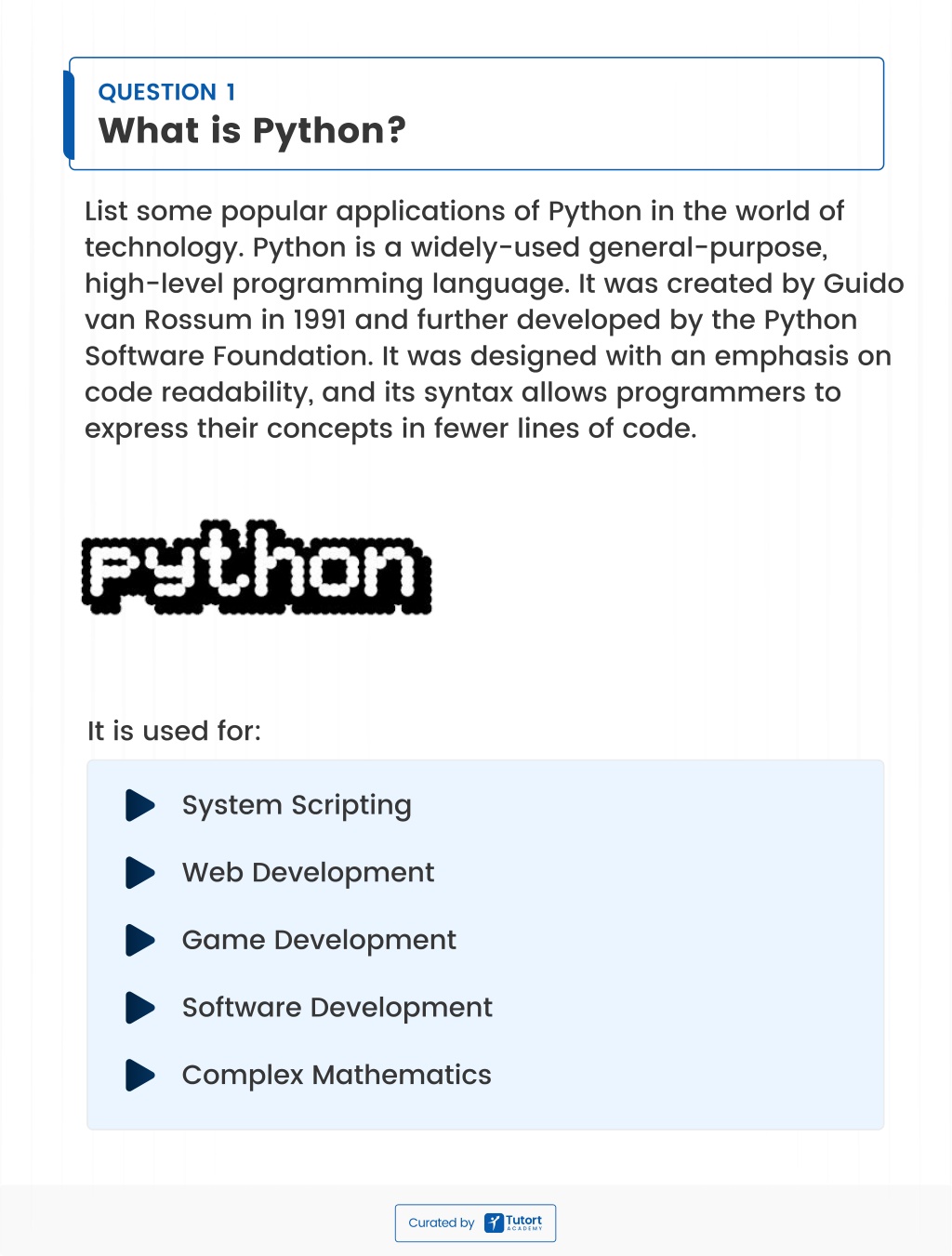Click the Tutort Academy logo icon
The height and width of the screenshot is (1256, 952).
[494, 1223]
